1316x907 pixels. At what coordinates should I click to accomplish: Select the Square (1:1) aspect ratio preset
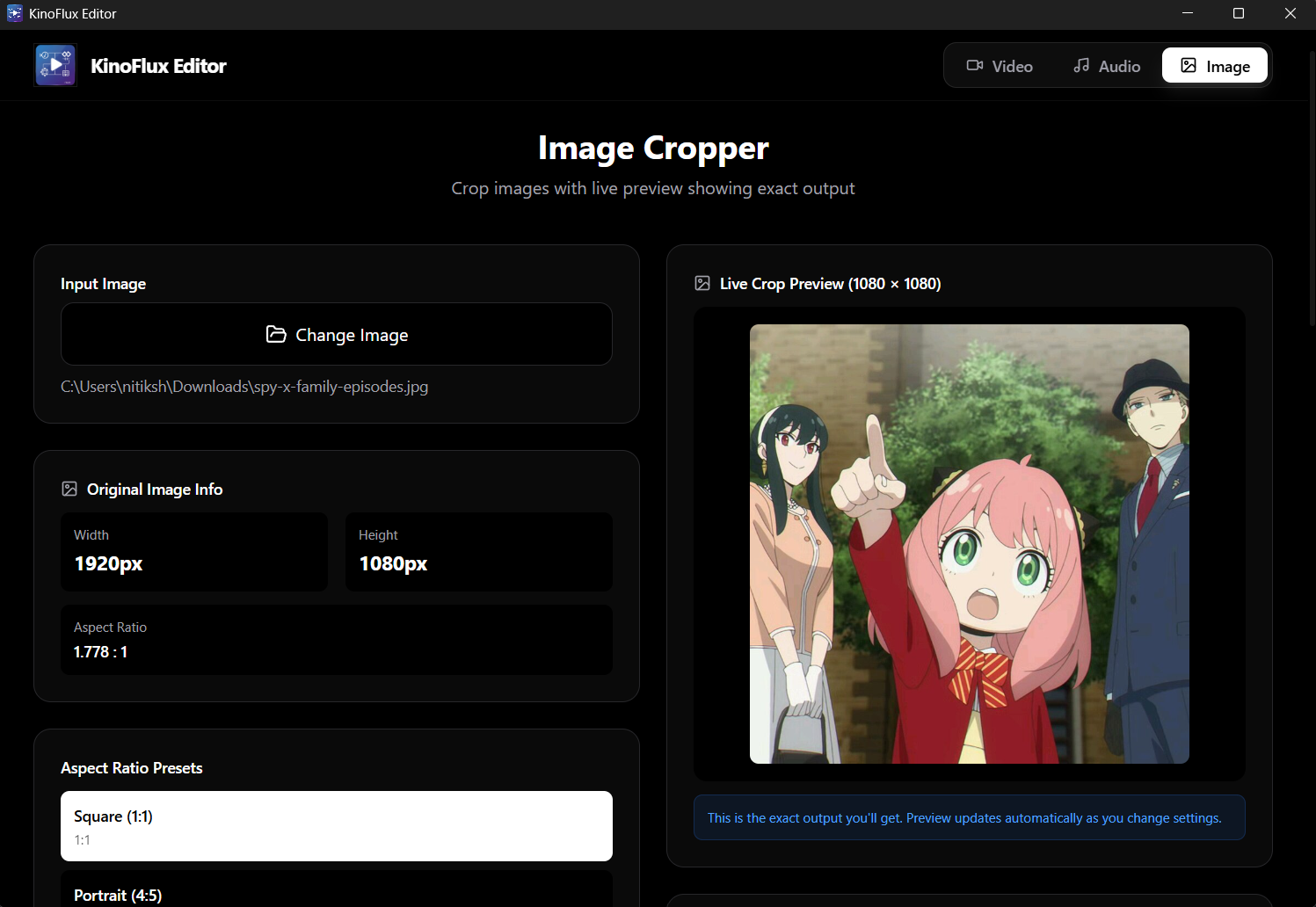336,826
